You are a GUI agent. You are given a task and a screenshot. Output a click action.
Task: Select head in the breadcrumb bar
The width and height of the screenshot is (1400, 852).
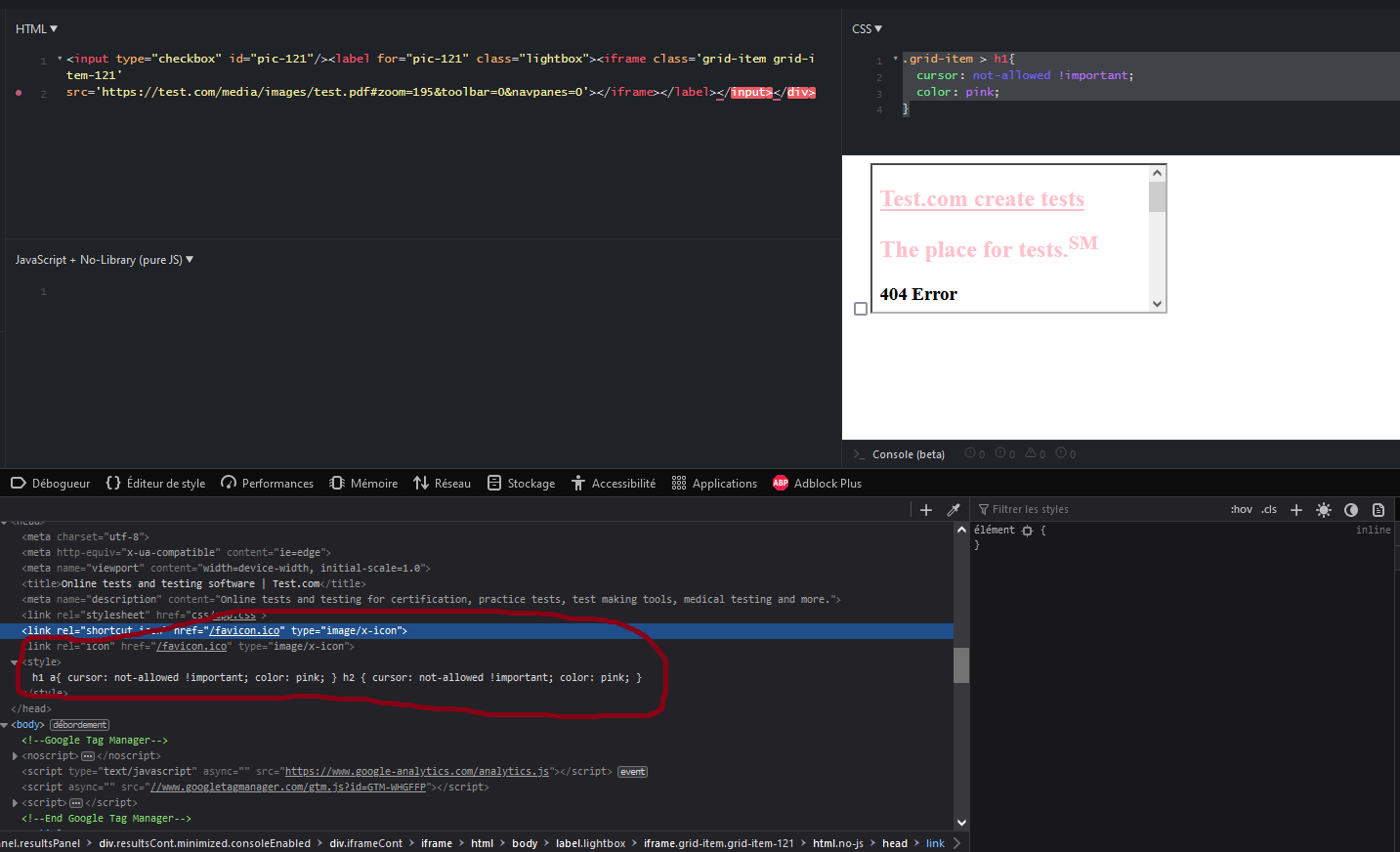pyautogui.click(x=894, y=843)
